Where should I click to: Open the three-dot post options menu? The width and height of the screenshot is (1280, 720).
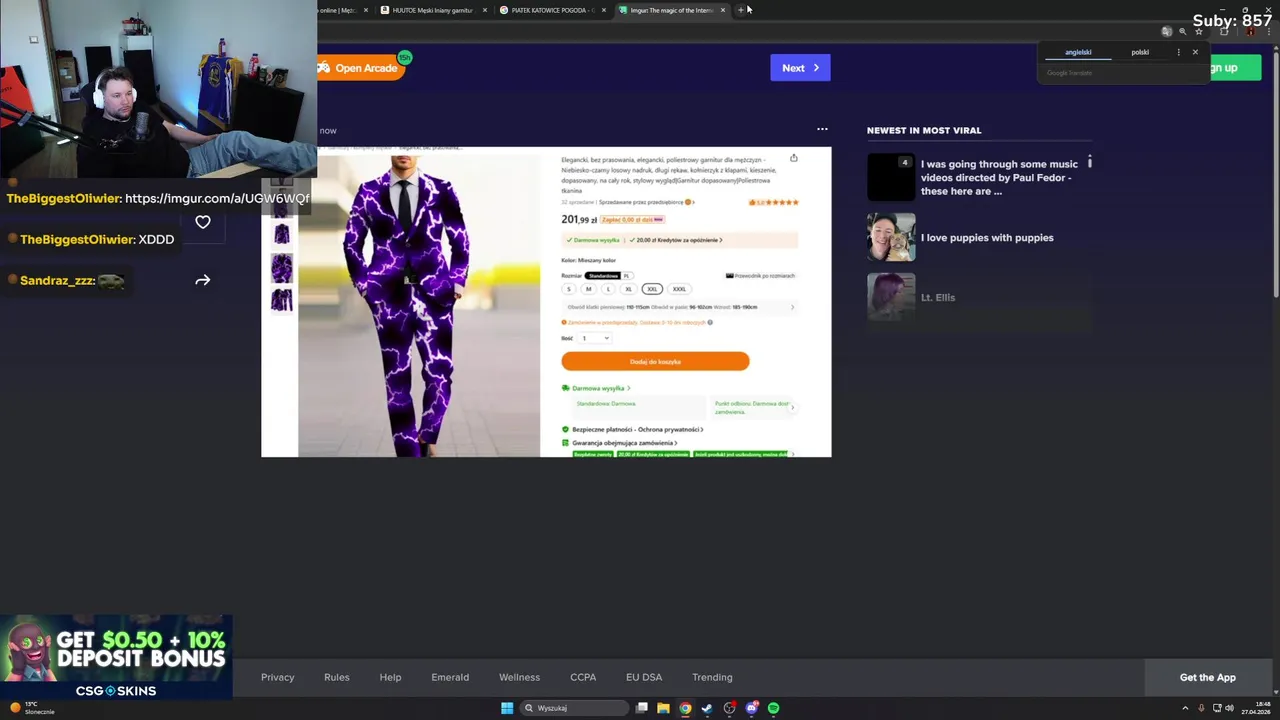[822, 129]
